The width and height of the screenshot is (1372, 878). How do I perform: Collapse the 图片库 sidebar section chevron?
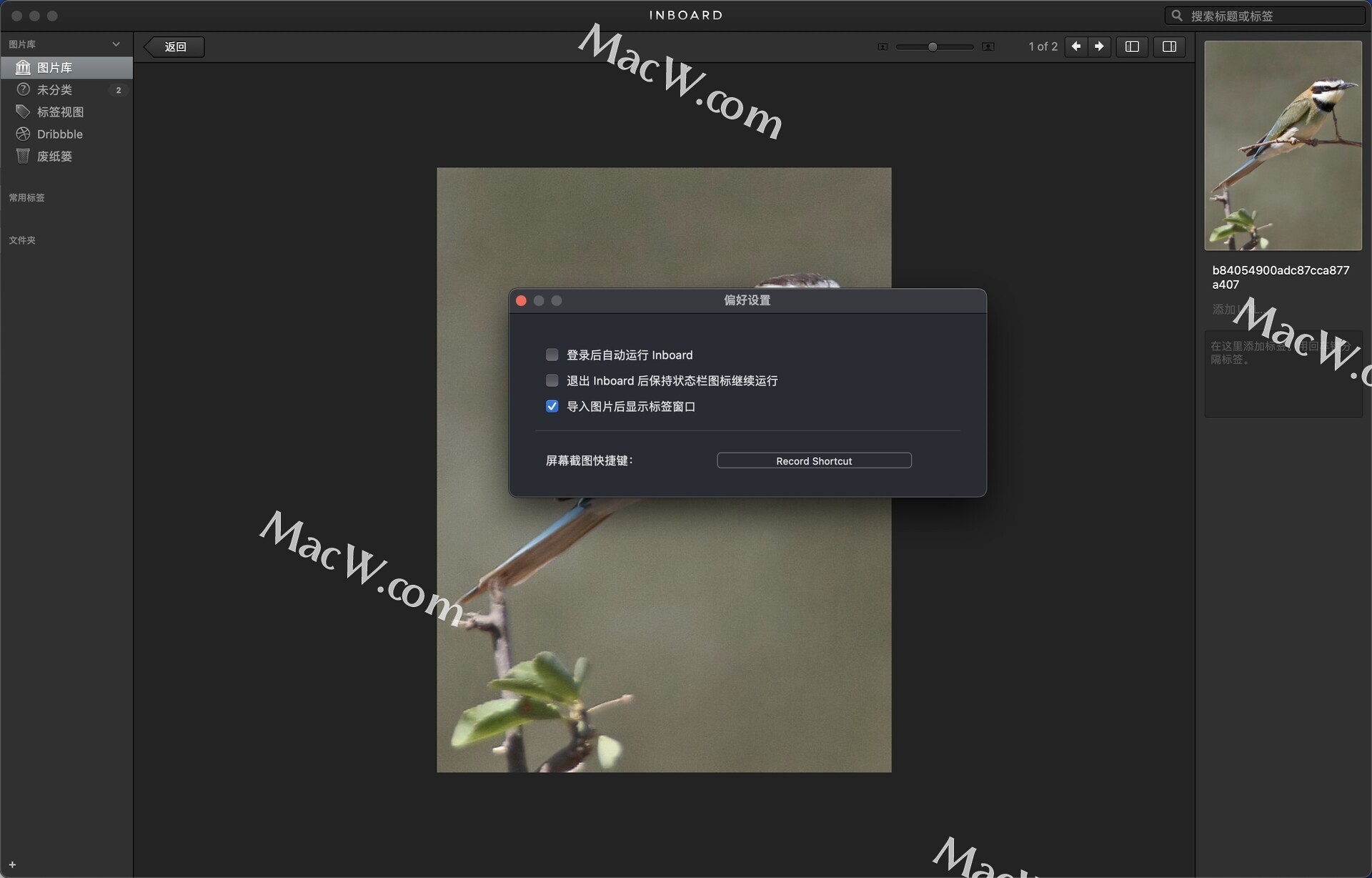coord(116,44)
